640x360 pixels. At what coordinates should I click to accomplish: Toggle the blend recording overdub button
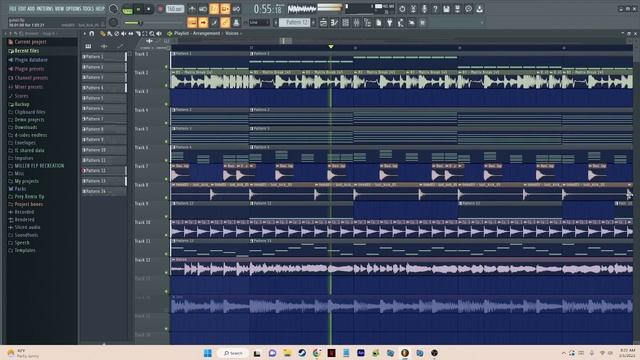(225, 9)
